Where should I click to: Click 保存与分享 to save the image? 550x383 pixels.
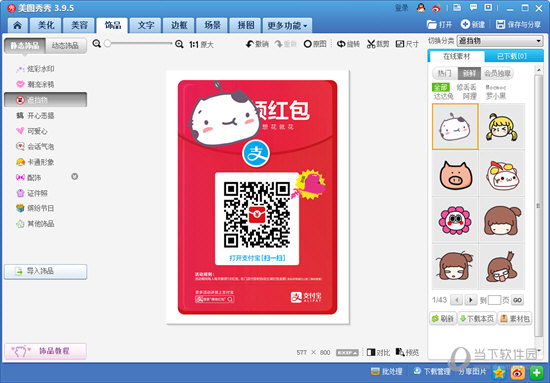coord(518,25)
